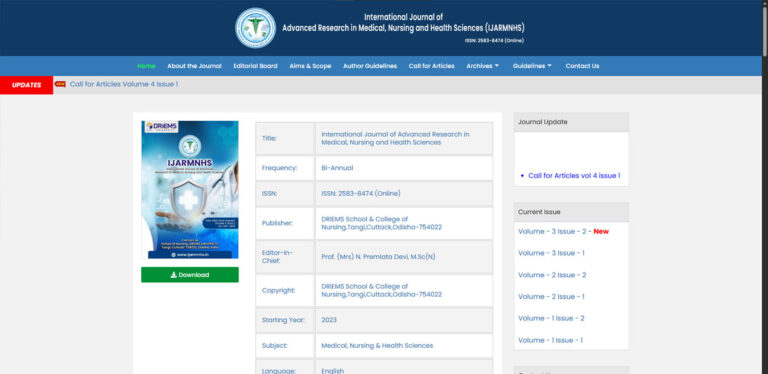Click the Starting Year 2023 value
768x374 pixels.
point(329,320)
